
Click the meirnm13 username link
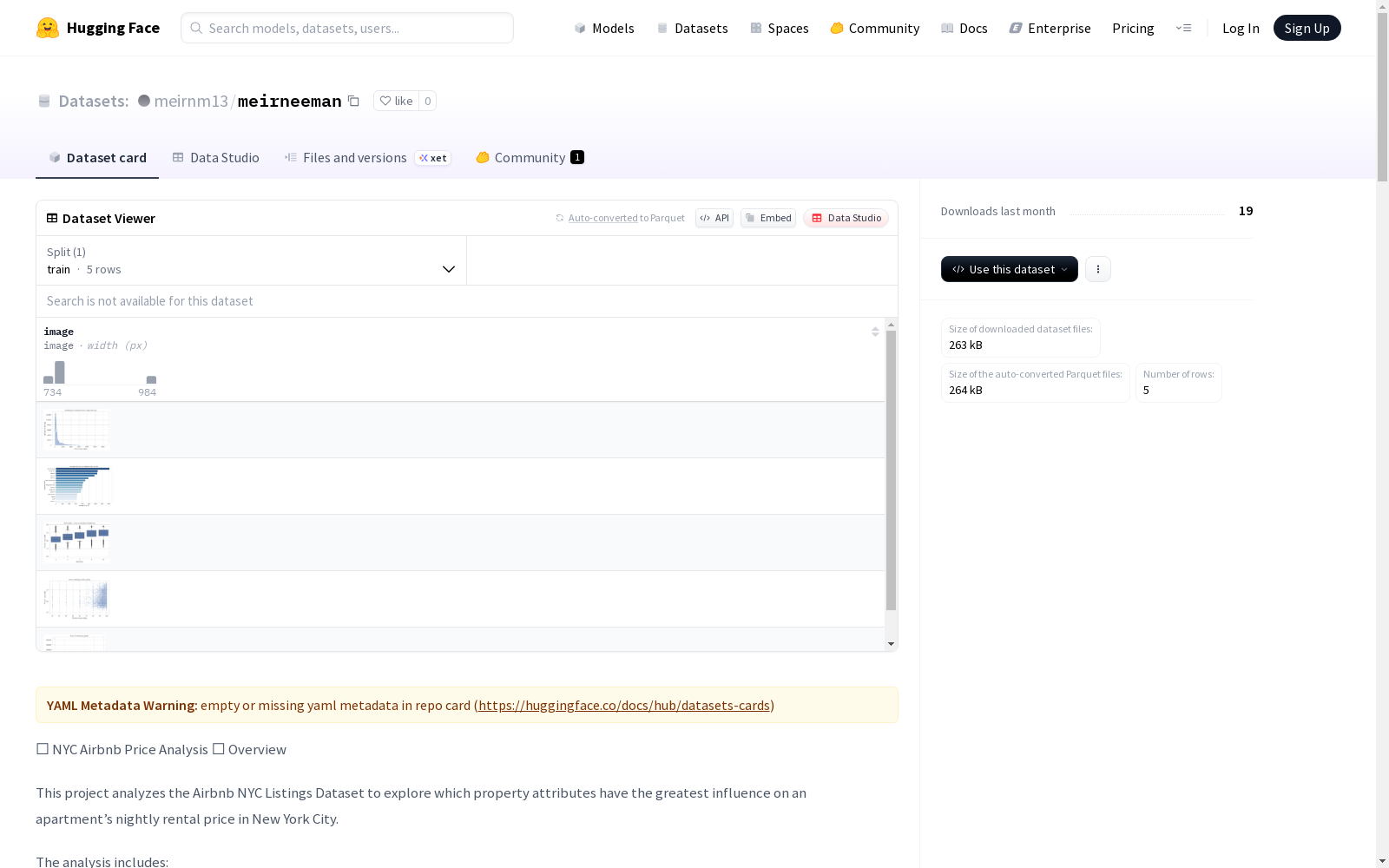[x=191, y=101]
